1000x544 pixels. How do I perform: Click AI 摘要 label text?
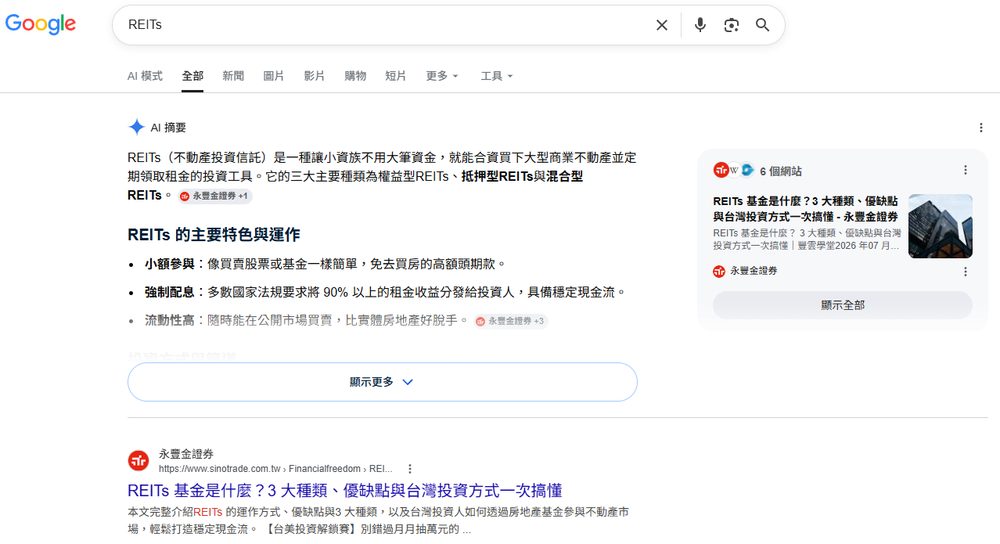pos(168,128)
